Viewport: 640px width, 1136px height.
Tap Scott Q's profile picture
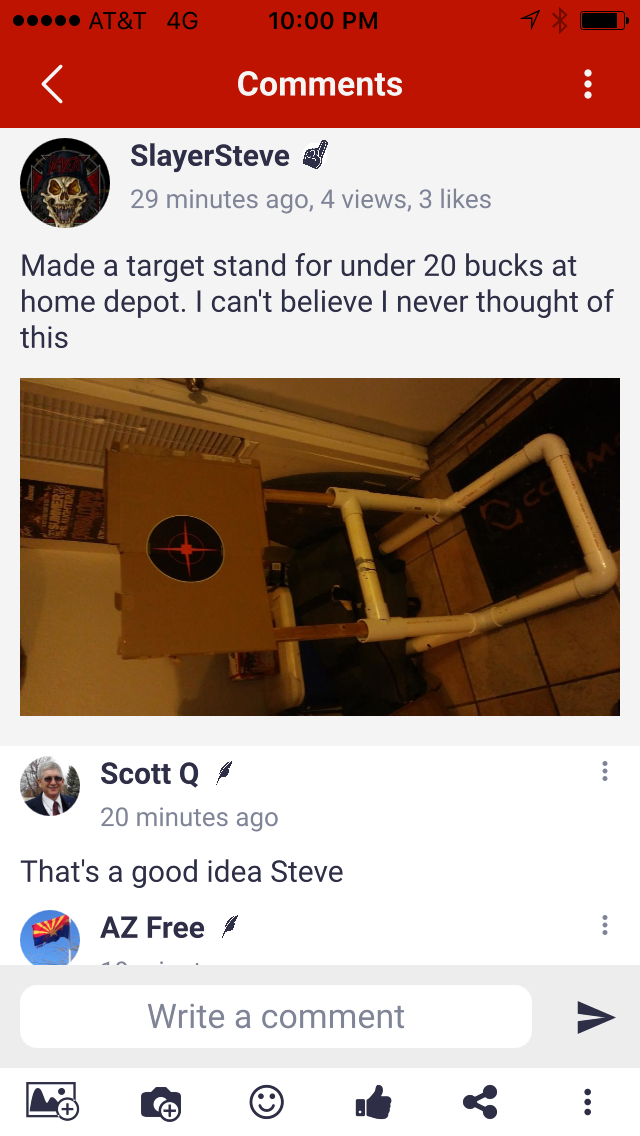click(x=50, y=787)
